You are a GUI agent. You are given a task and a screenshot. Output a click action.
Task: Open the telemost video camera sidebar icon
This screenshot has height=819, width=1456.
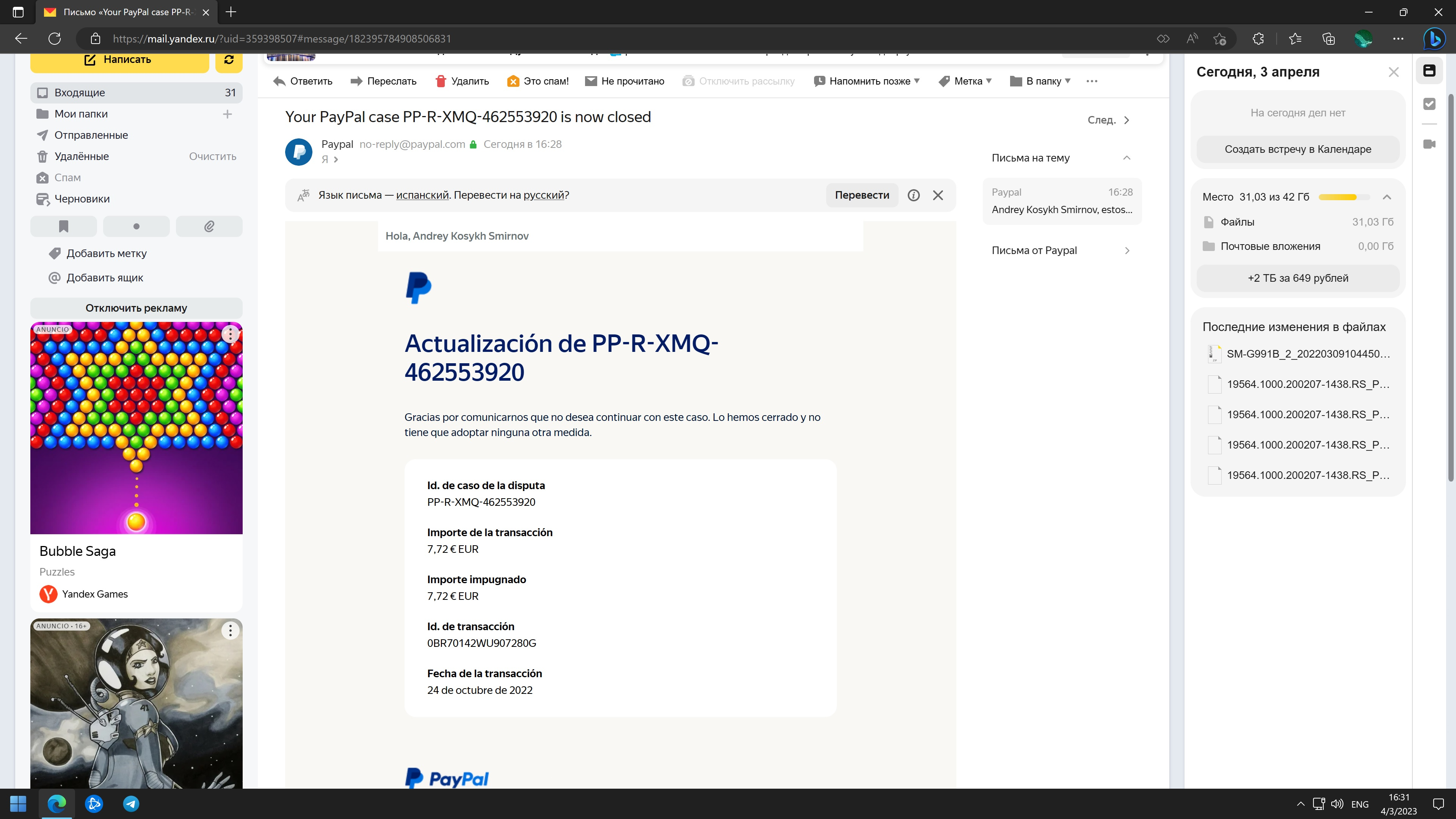pos(1429,144)
